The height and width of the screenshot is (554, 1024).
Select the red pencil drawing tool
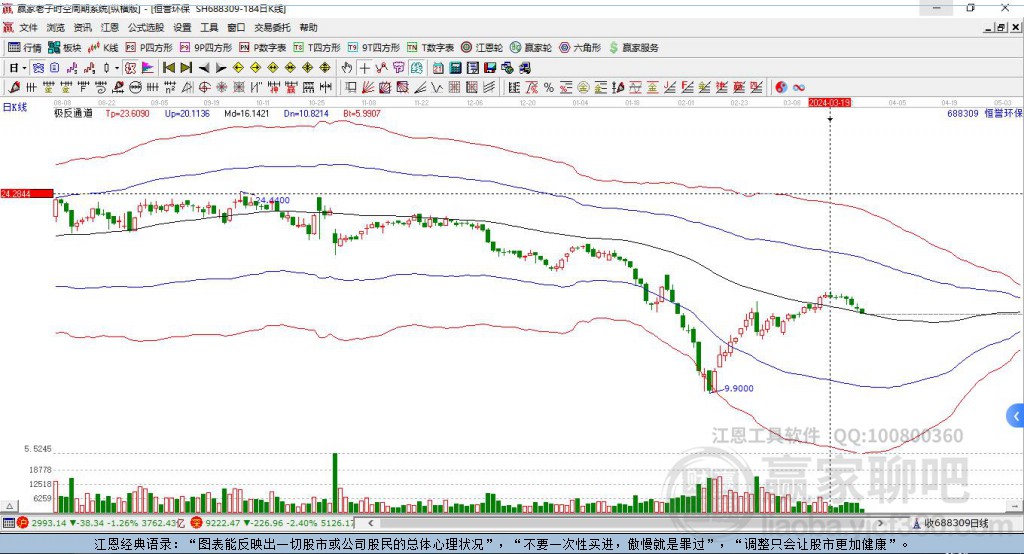click(13, 88)
